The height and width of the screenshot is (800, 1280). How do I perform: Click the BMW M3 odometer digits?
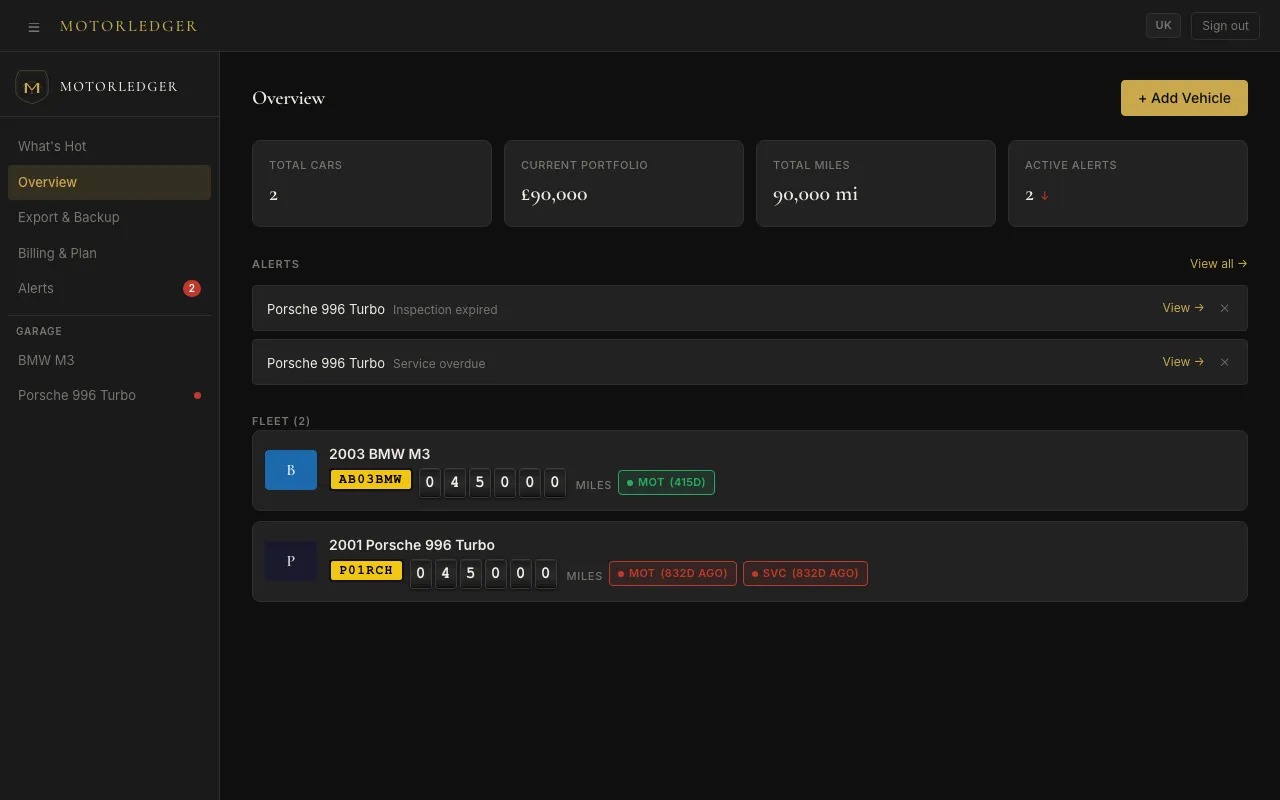492,483
